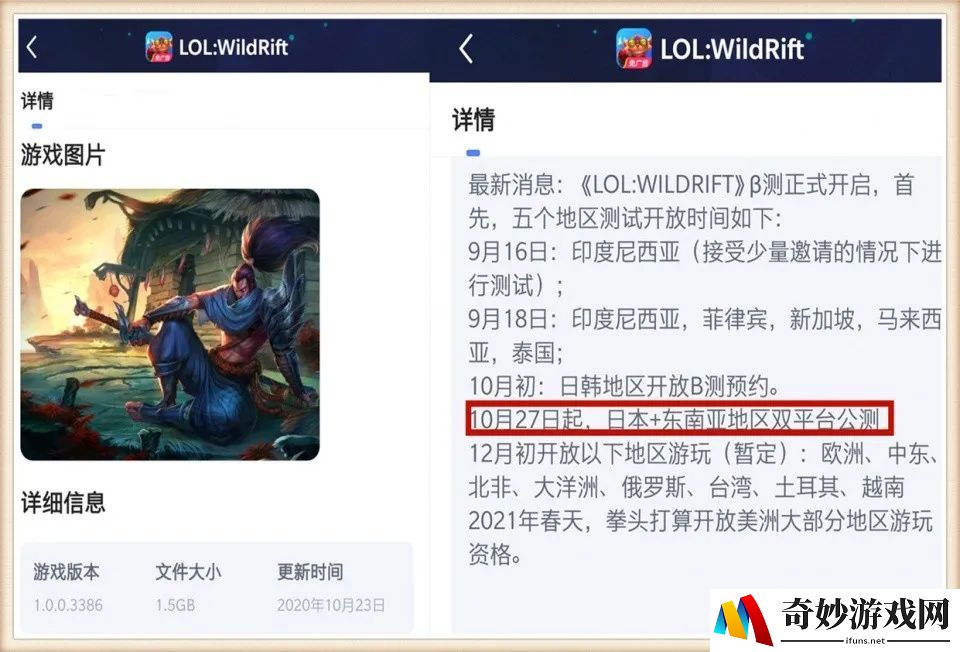Tap the back arrow in left panel
The height and width of the screenshot is (652, 960).
click(x=32, y=47)
